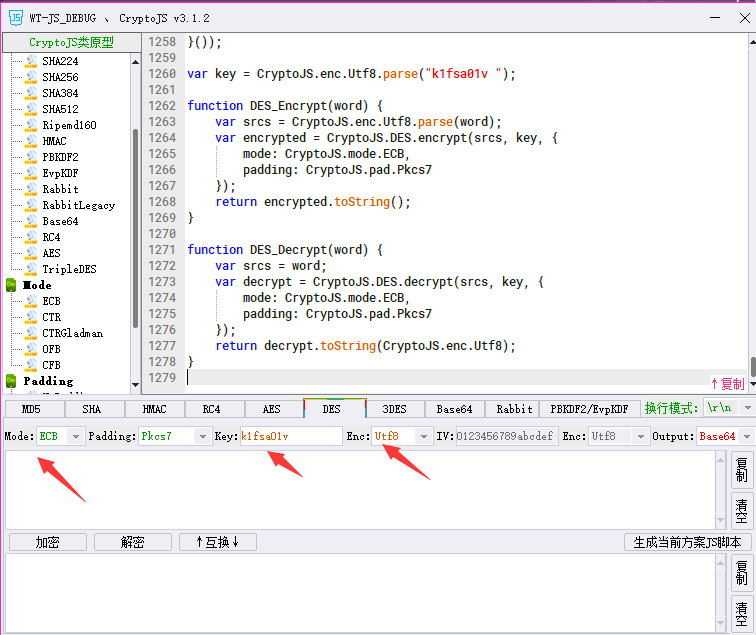Open the Padding dropdown showing Pkcs7
This screenshot has width=756, height=635.
201,437
